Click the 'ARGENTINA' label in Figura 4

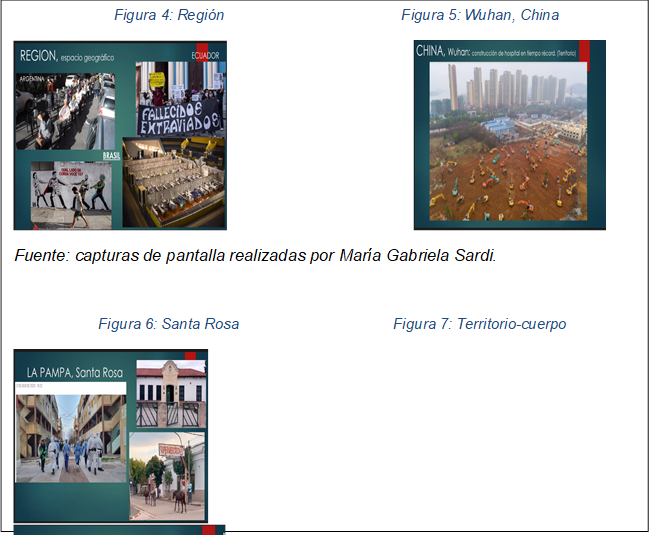[35, 77]
